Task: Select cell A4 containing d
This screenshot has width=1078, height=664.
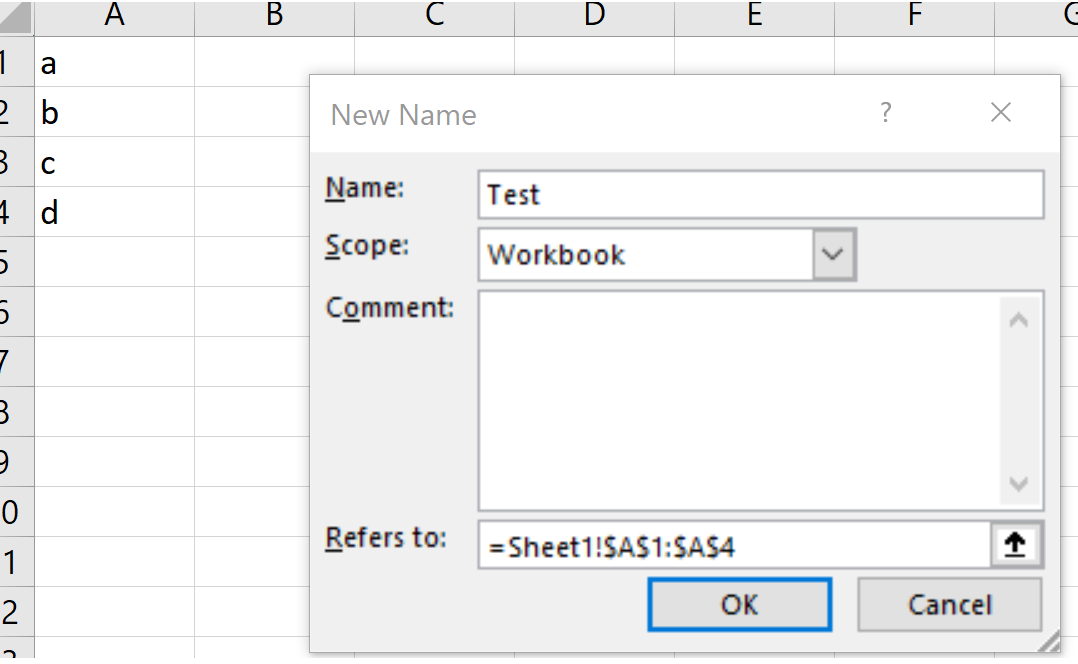Action: (115, 212)
